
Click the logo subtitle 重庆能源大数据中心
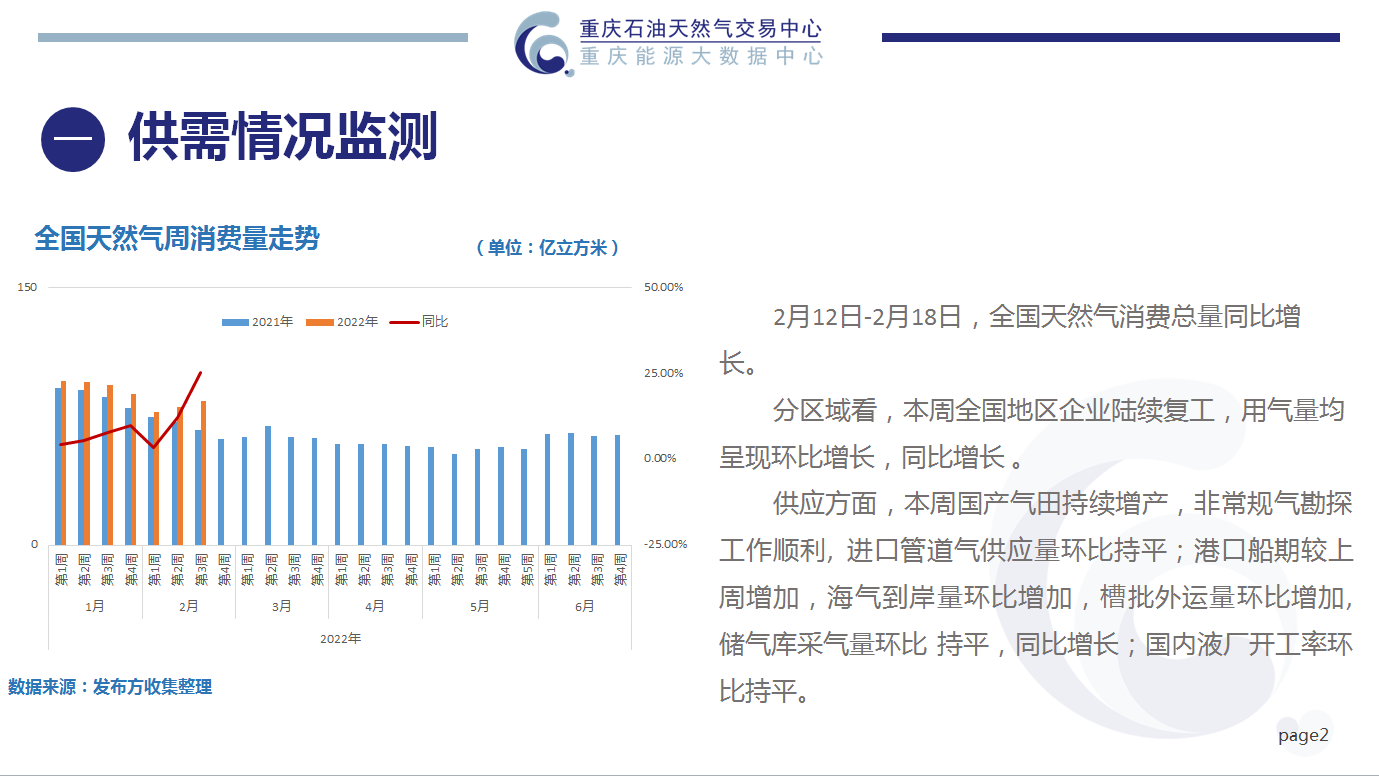click(701, 56)
